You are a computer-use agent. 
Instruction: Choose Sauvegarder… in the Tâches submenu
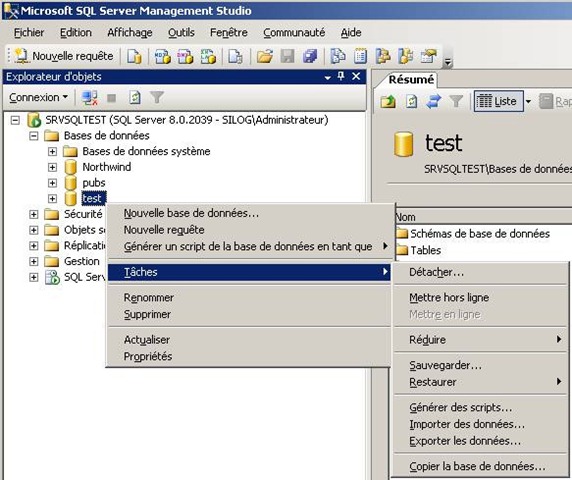[x=480, y=365]
